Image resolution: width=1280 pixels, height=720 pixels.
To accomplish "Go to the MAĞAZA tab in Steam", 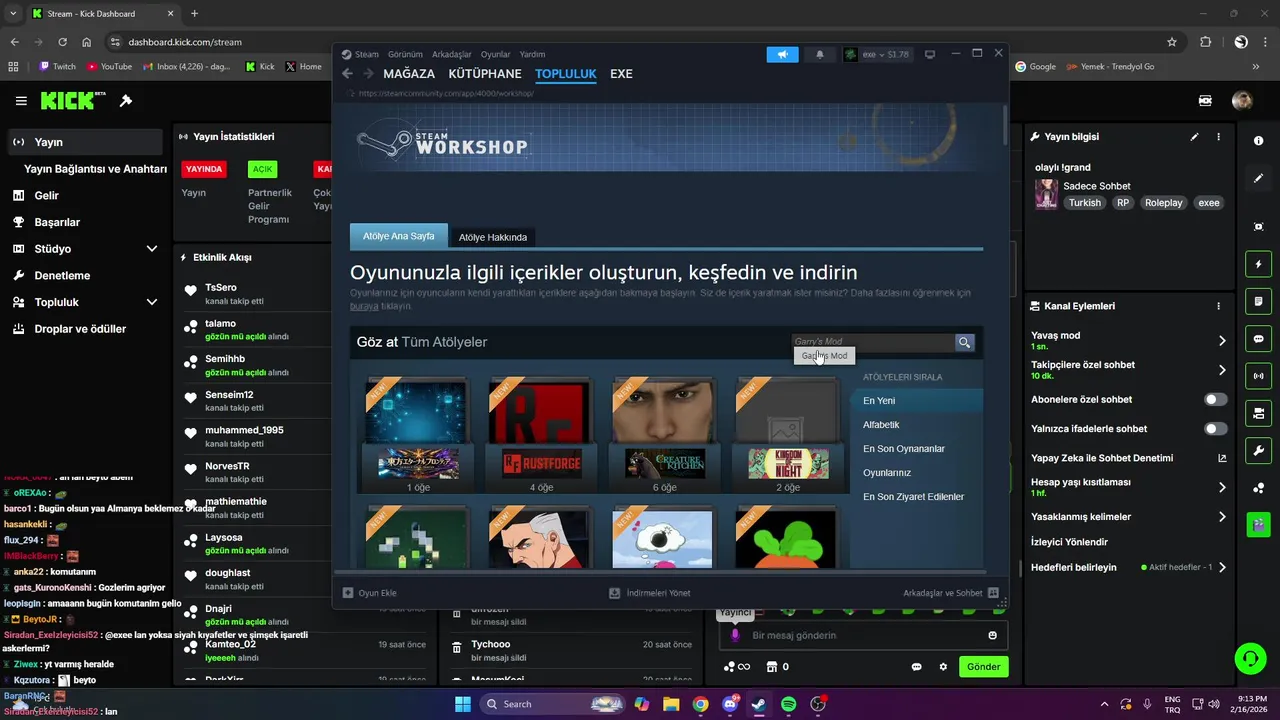I will 409,74.
